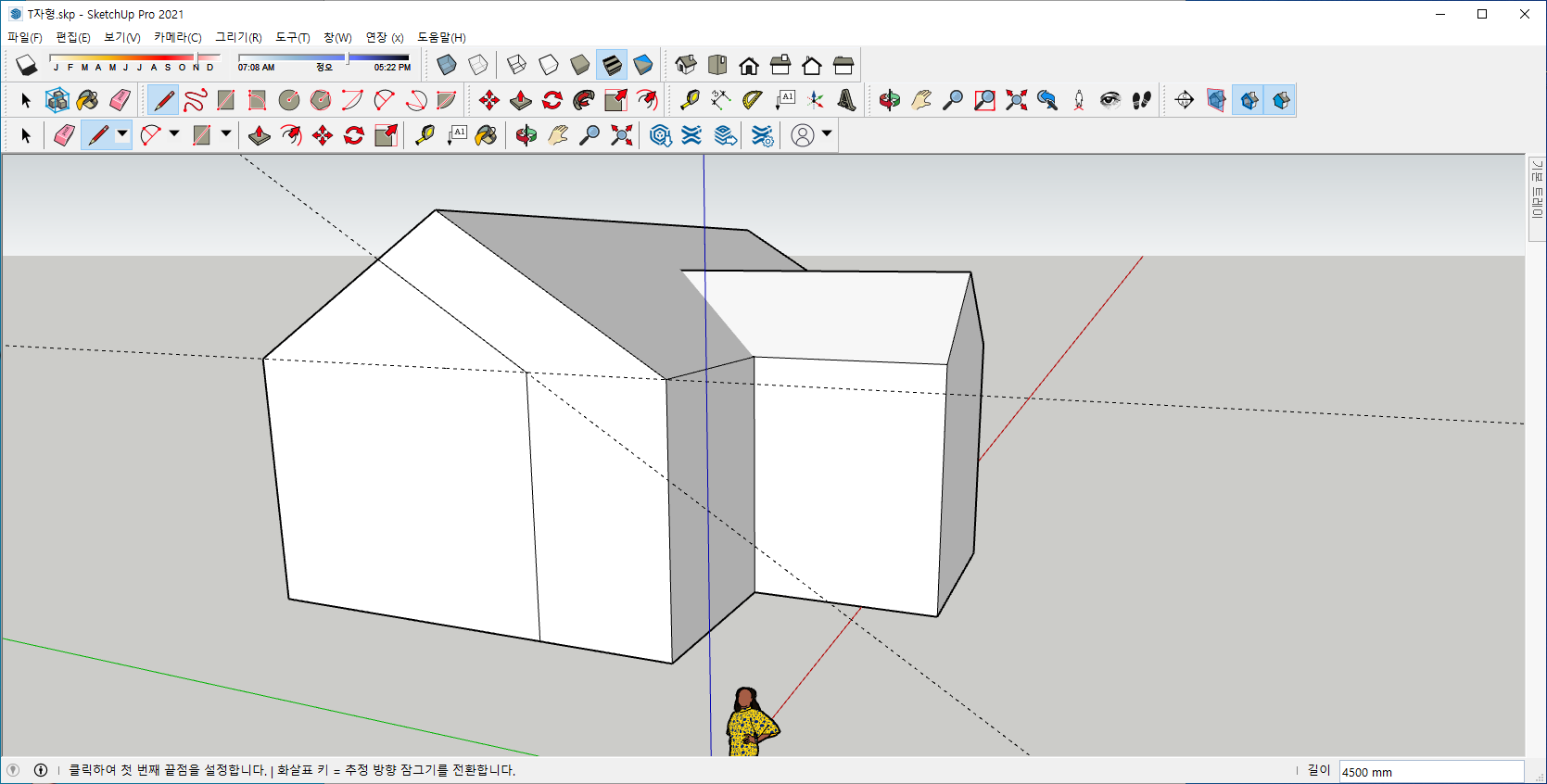Viewport: 1547px width, 784px height.
Task: Select the Dimensions tool
Action: point(720,100)
